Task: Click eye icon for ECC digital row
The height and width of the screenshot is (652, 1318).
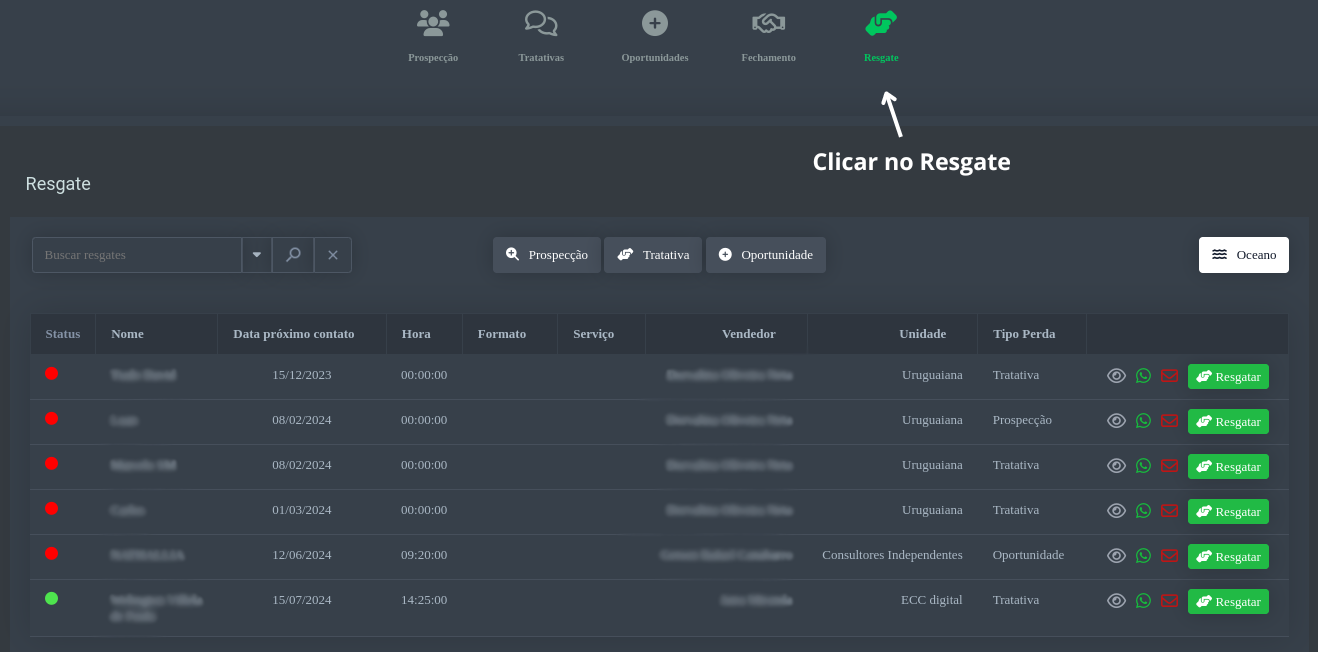Action: click(1116, 601)
